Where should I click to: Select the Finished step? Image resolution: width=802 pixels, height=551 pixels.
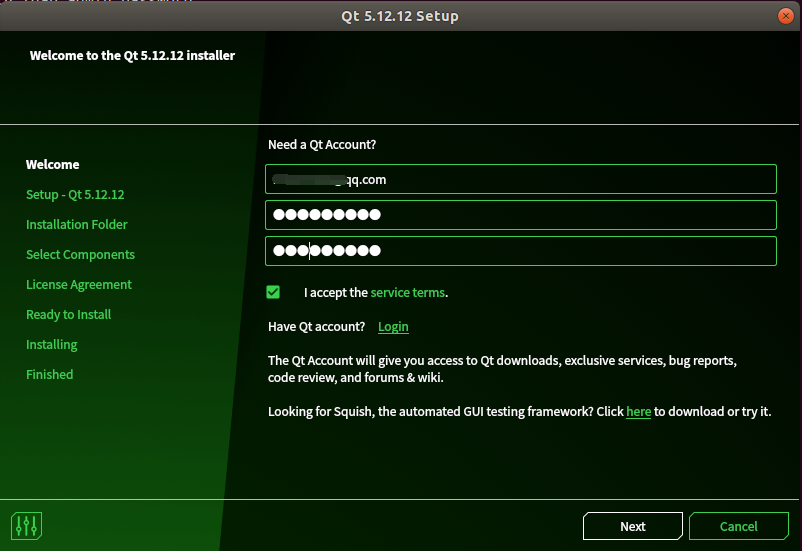point(50,374)
